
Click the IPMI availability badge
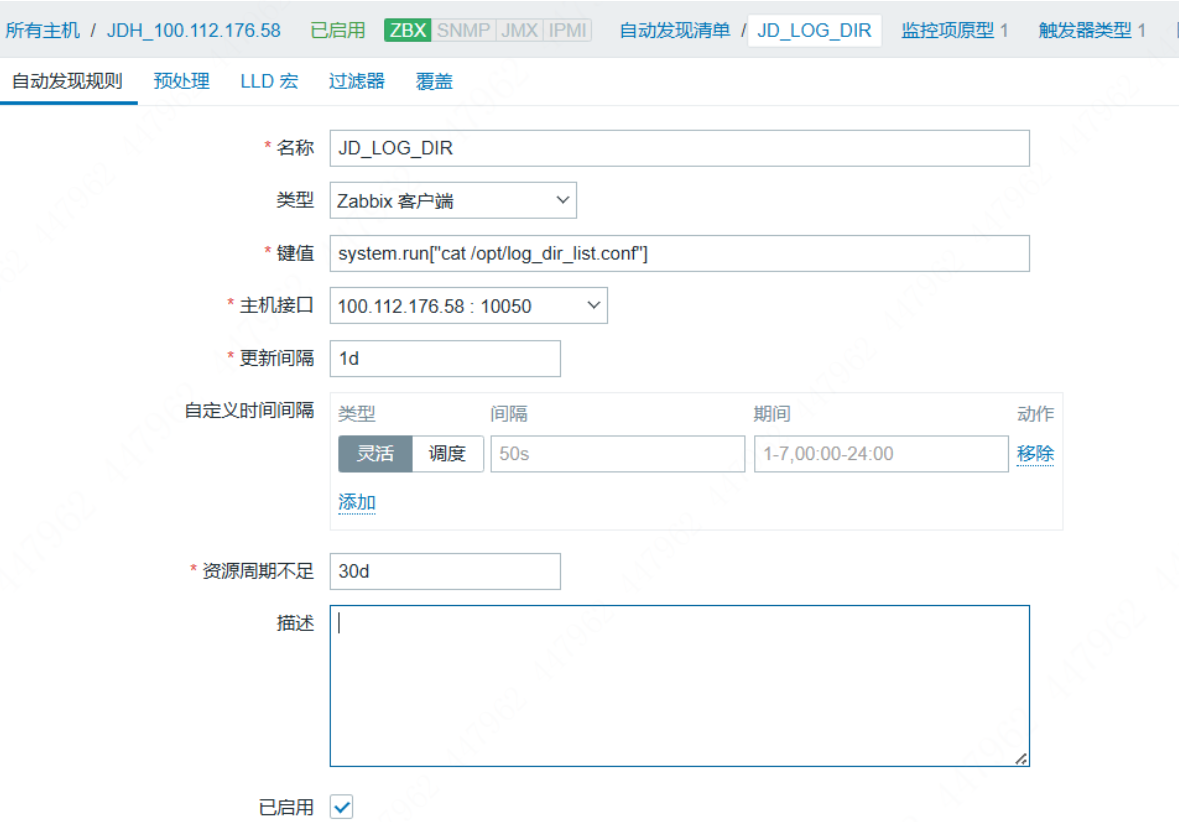567,30
